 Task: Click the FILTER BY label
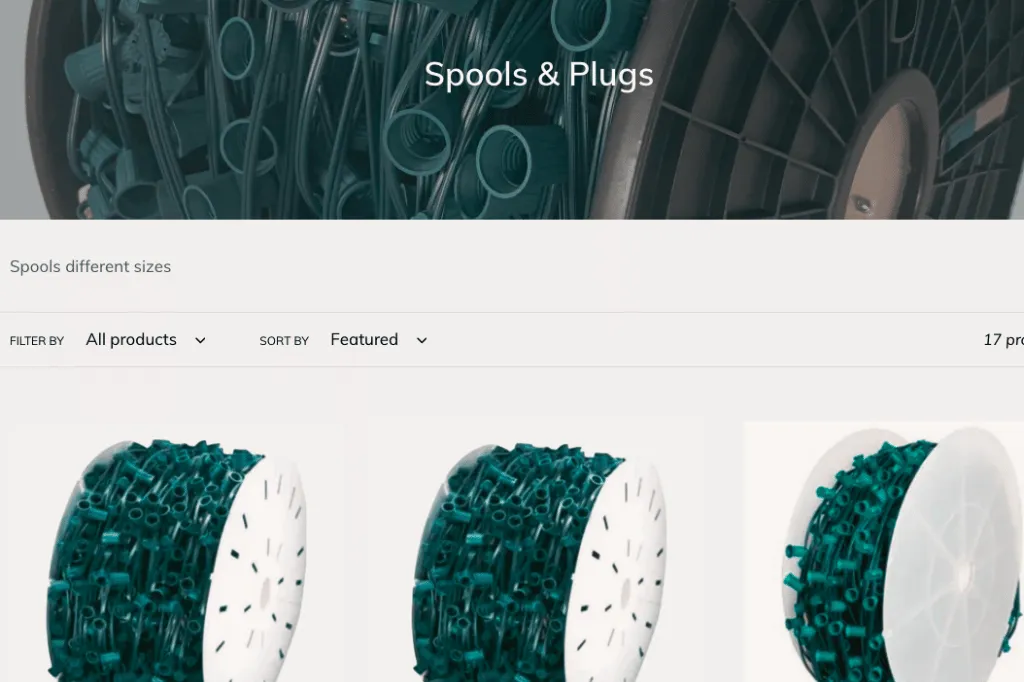pos(37,341)
